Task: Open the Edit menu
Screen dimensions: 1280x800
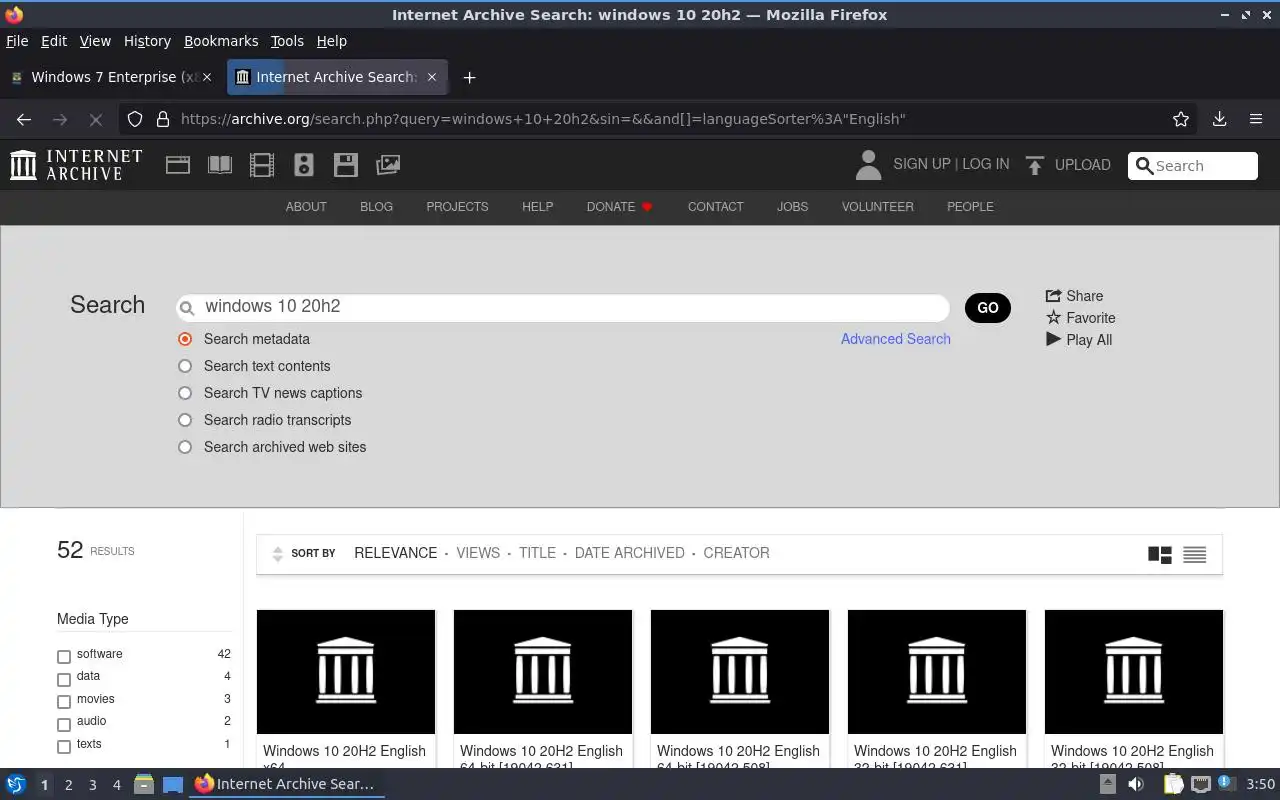Action: [x=54, y=41]
